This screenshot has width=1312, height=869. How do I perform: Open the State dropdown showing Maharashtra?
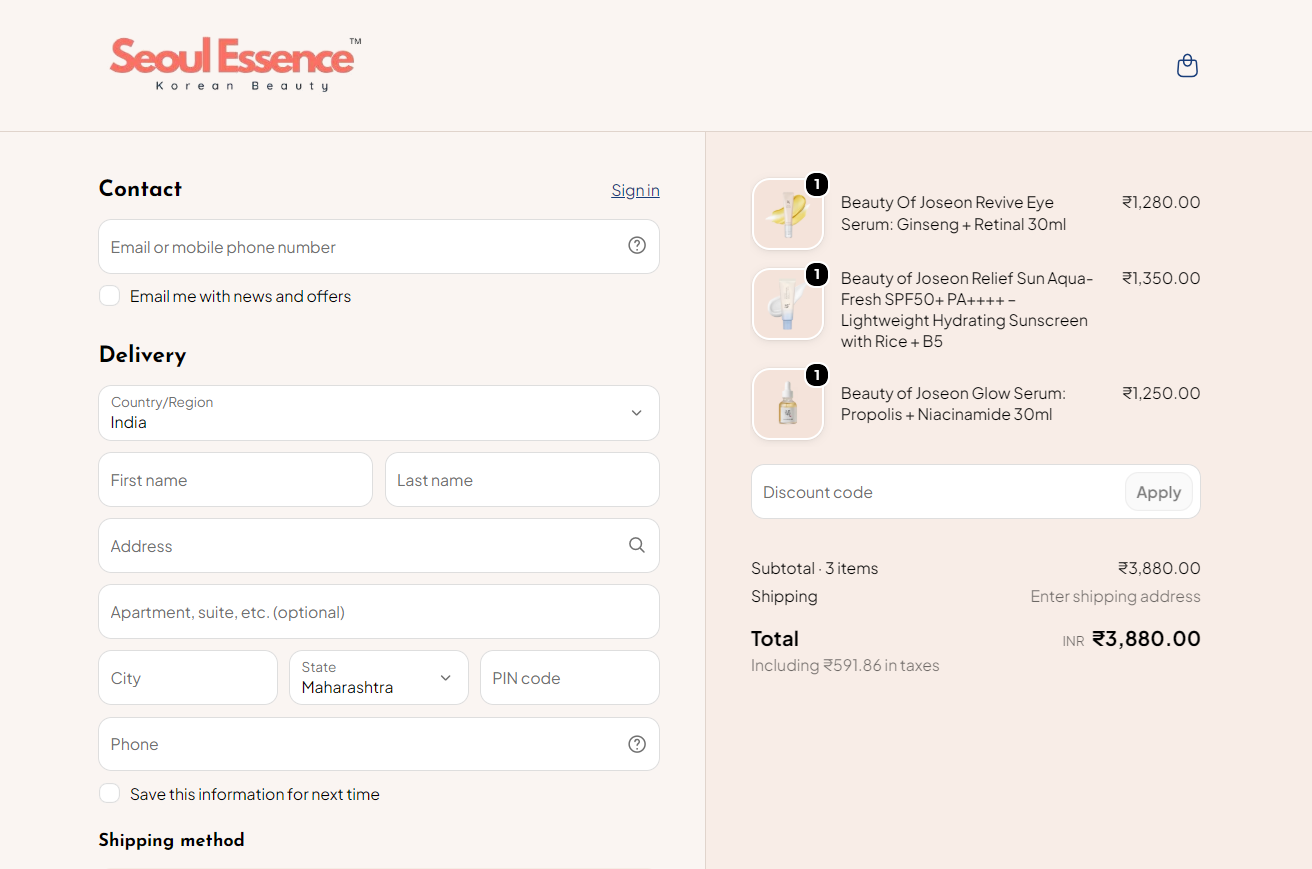[x=379, y=678]
